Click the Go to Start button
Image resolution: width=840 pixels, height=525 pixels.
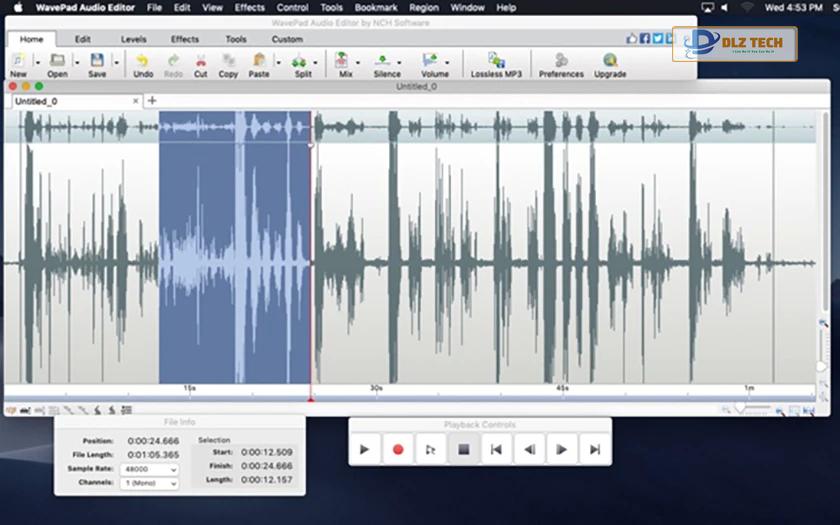click(x=497, y=449)
